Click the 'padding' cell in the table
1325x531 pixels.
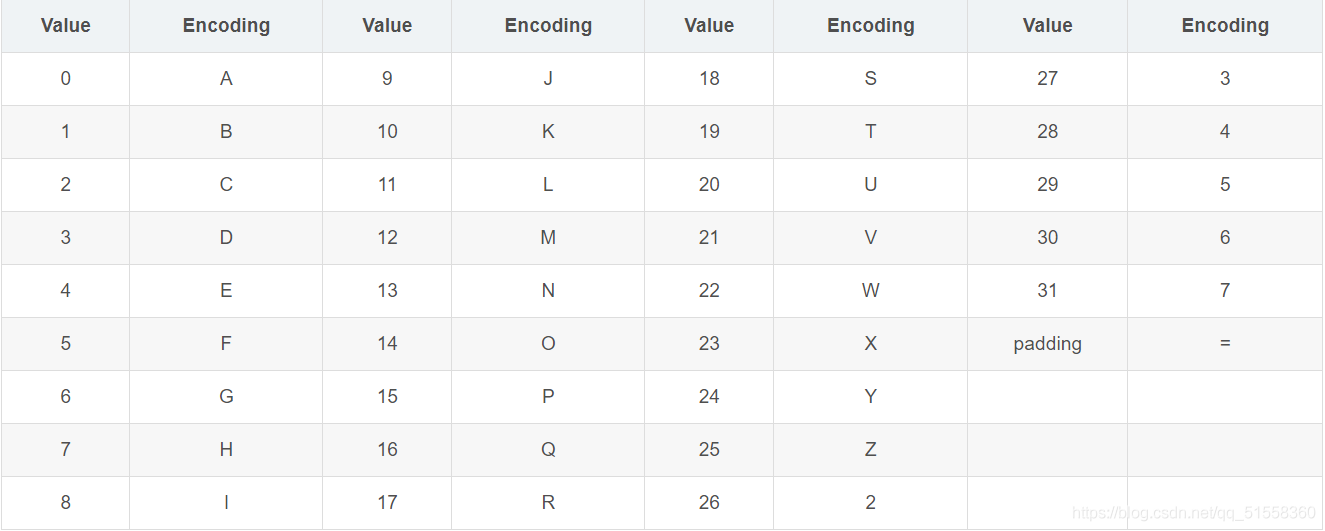(x=1047, y=344)
